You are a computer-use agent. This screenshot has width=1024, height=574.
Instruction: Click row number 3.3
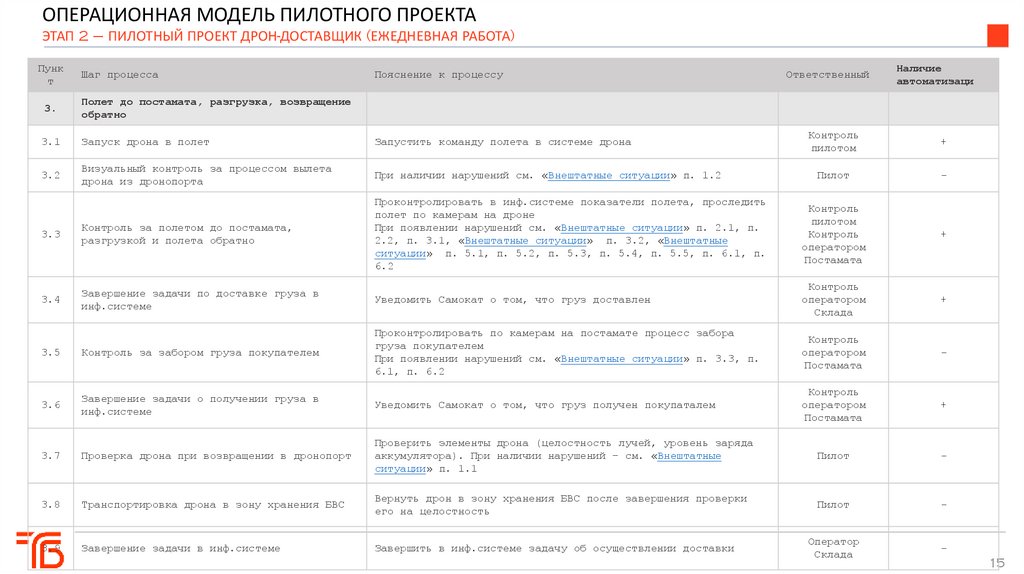click(x=50, y=234)
